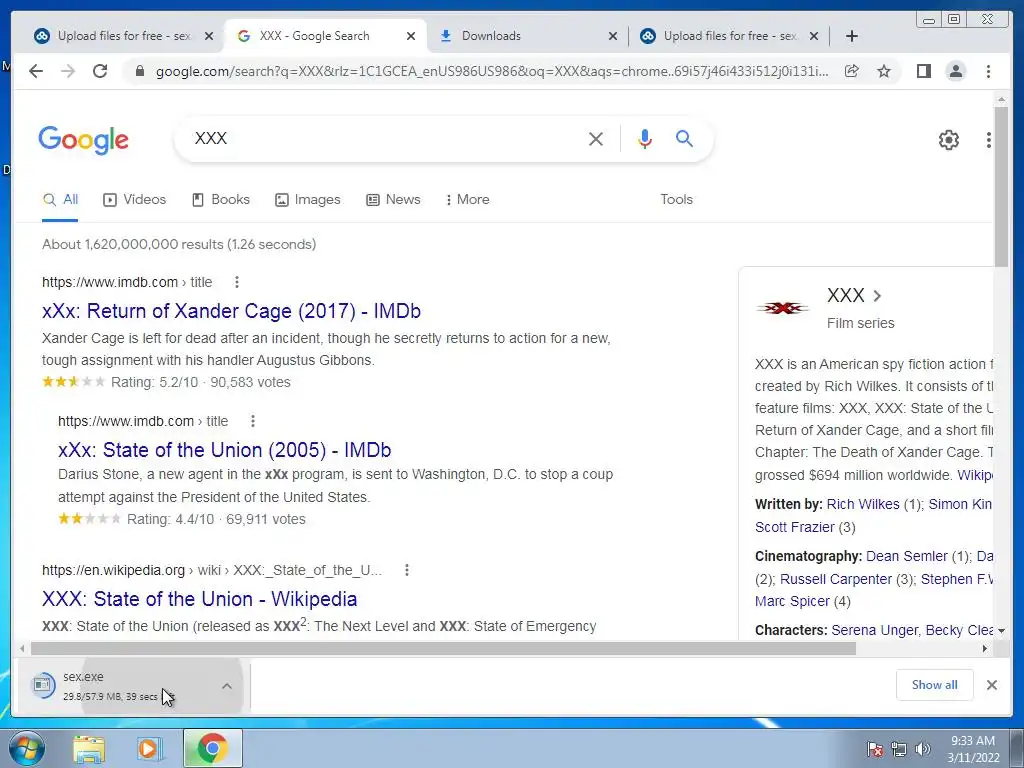
Task: Open xXx: State of the Union (2005) IMDb link
Action: (225, 450)
